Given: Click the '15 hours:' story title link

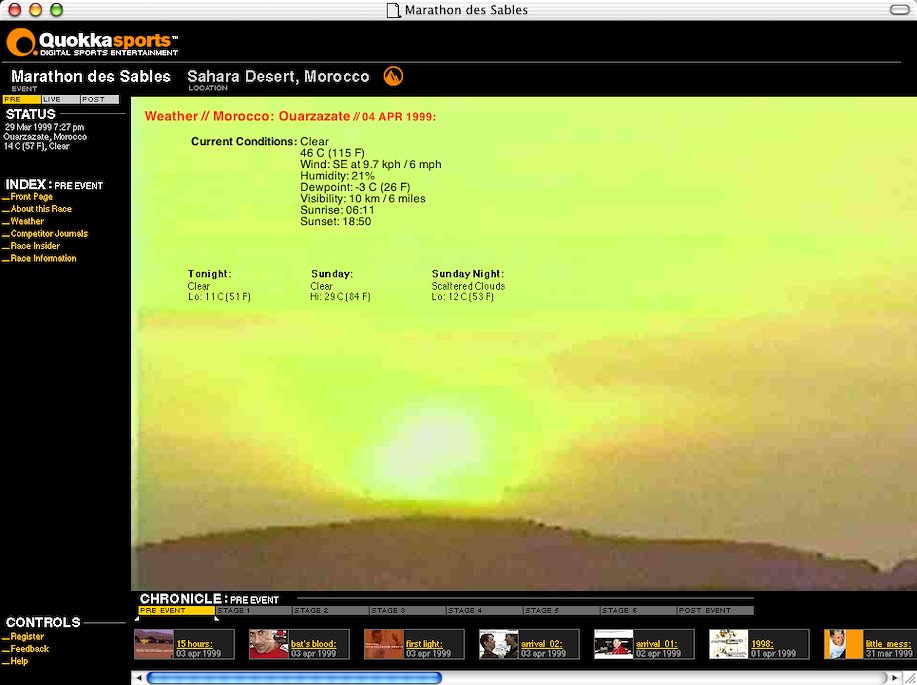Looking at the screenshot, I should click(x=195, y=643).
